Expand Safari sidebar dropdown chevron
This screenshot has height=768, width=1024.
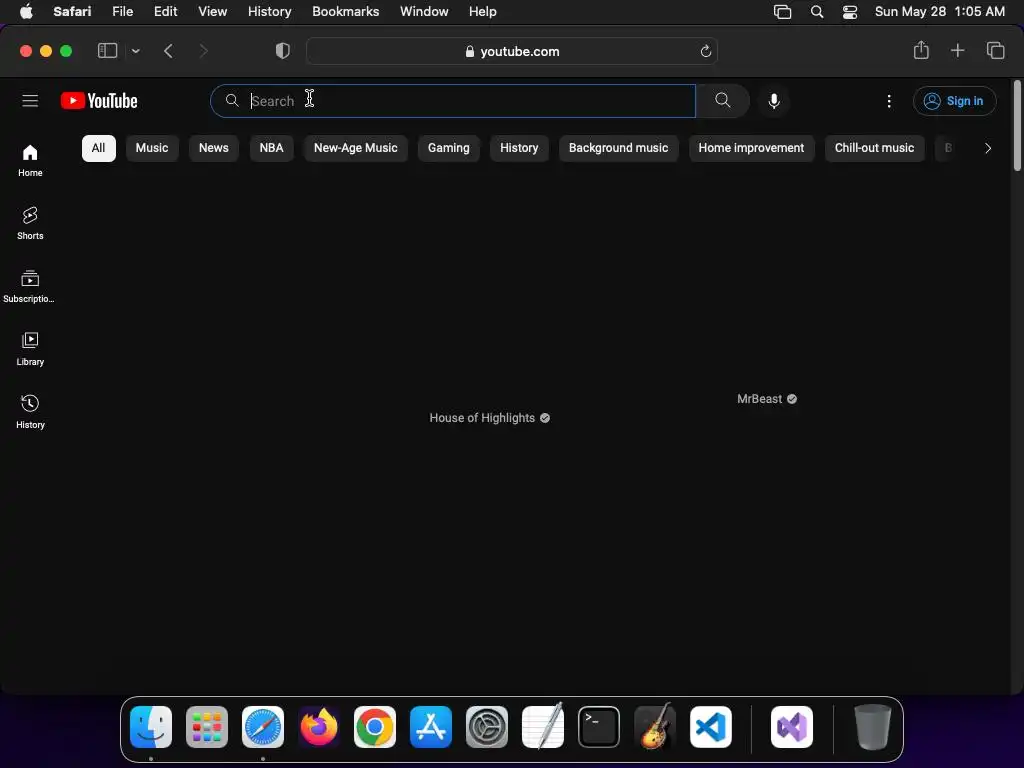(135, 51)
